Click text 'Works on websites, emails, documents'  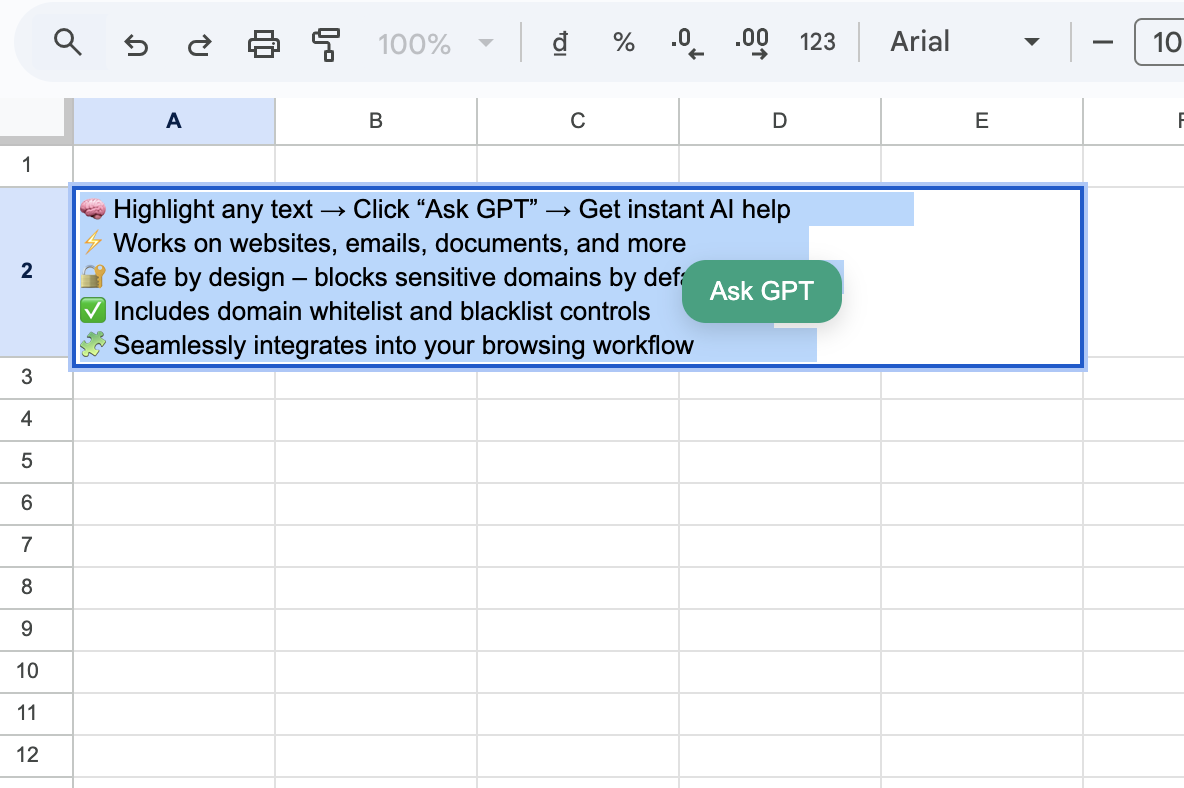point(340,243)
